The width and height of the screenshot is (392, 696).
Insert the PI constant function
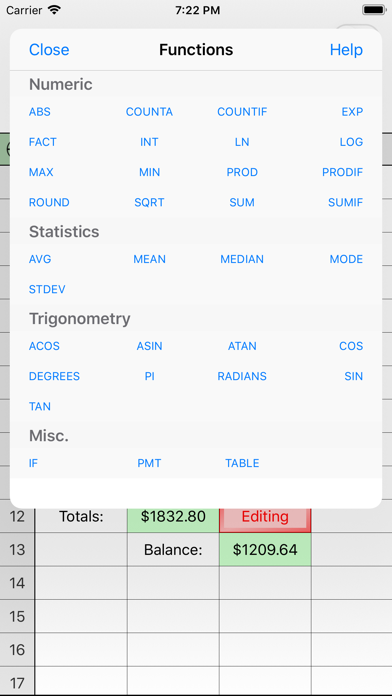149,376
